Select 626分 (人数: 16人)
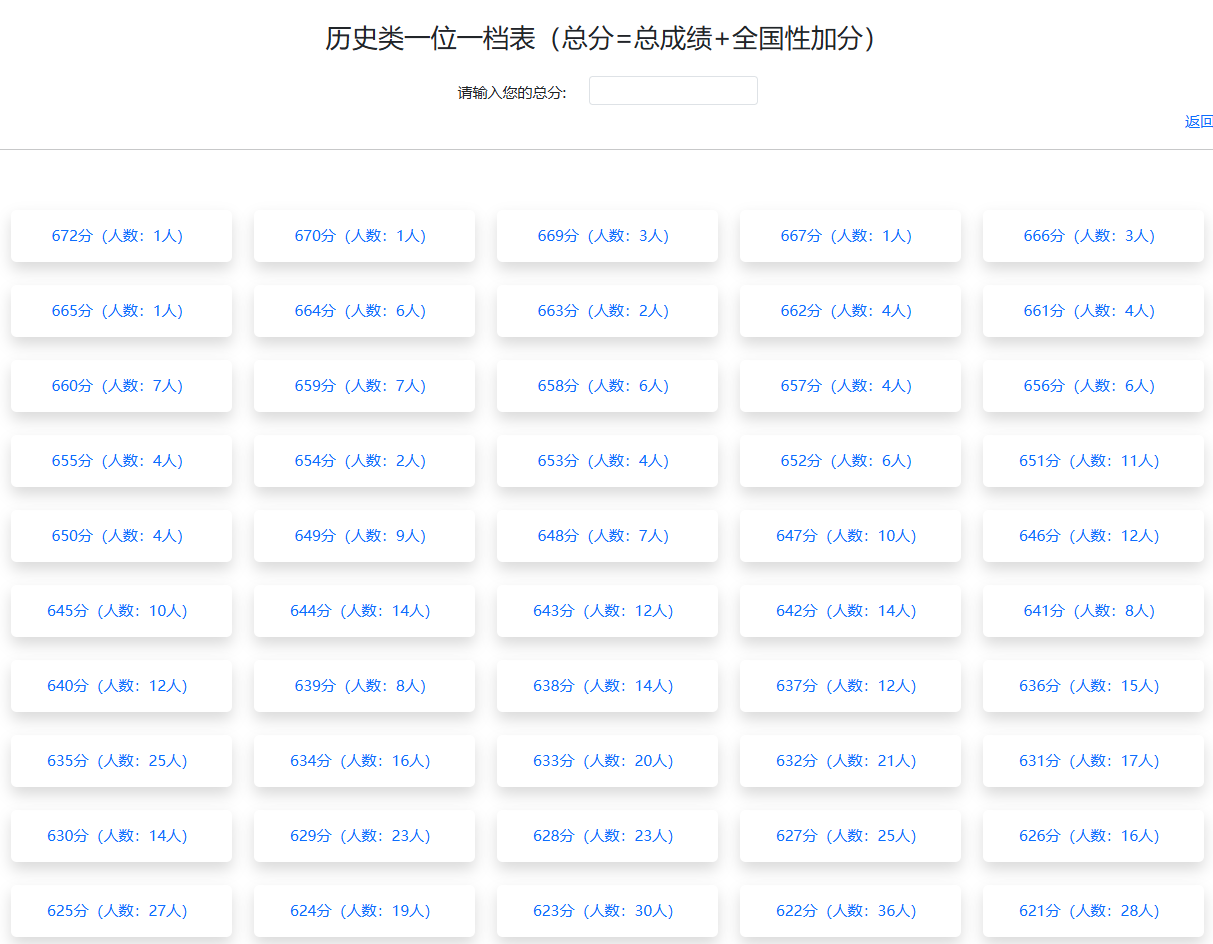This screenshot has width=1213, height=944. [1093, 836]
